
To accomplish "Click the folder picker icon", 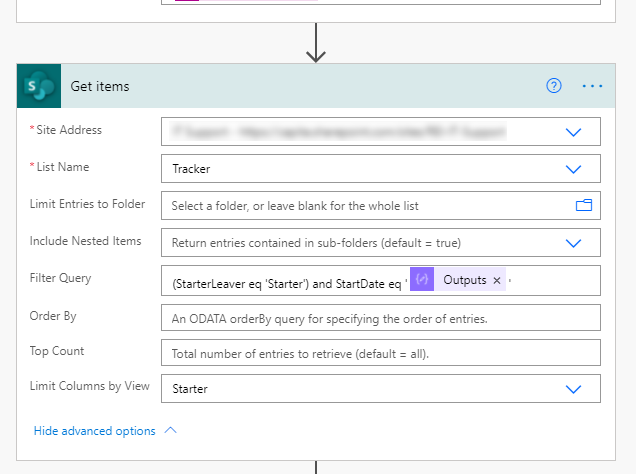I will coord(584,206).
